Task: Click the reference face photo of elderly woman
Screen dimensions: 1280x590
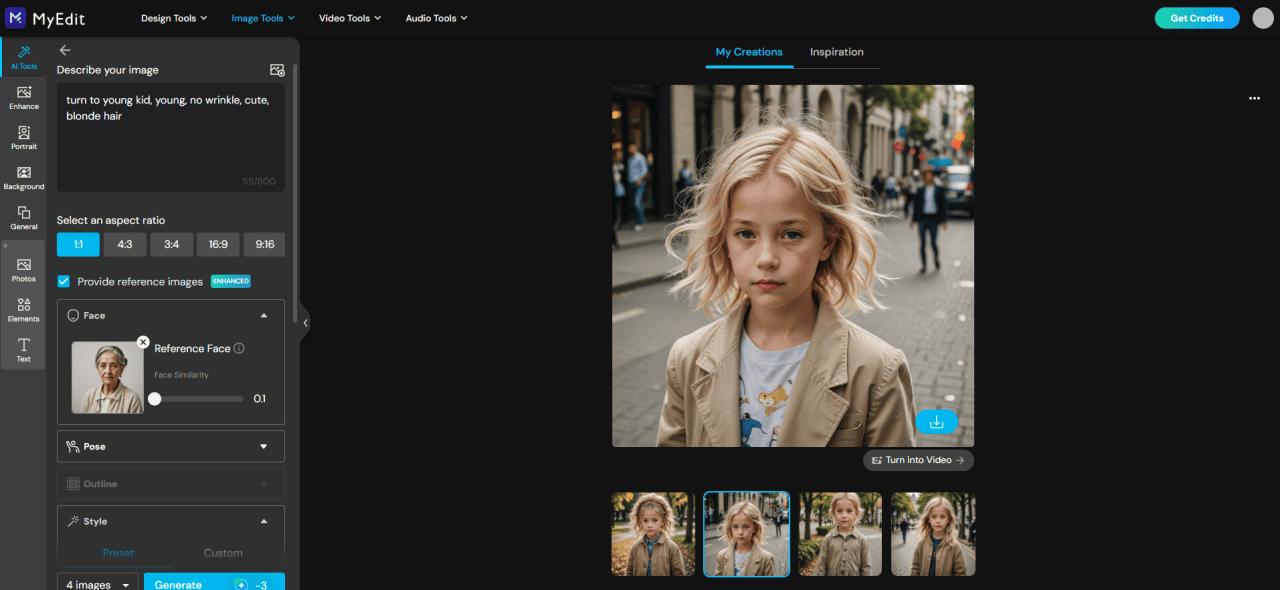Action: coord(107,377)
